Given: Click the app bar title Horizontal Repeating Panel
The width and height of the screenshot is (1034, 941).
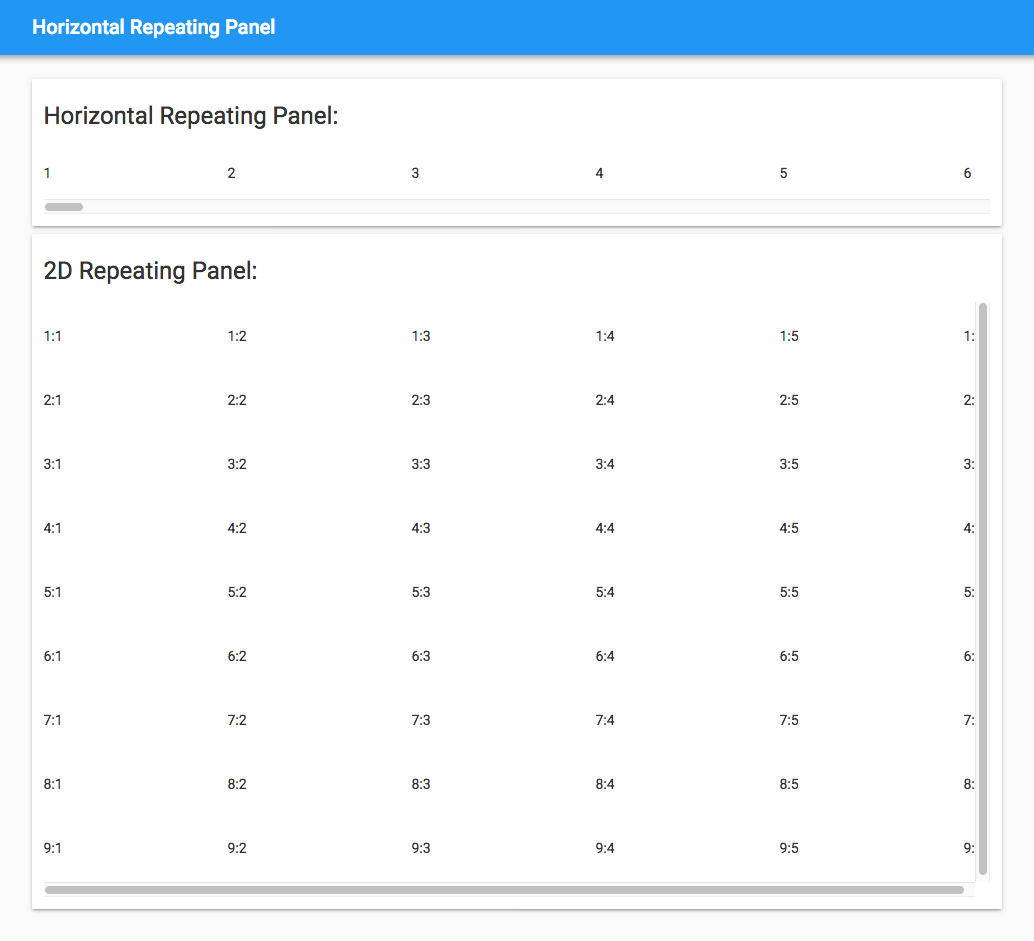Looking at the screenshot, I should (x=153, y=27).
